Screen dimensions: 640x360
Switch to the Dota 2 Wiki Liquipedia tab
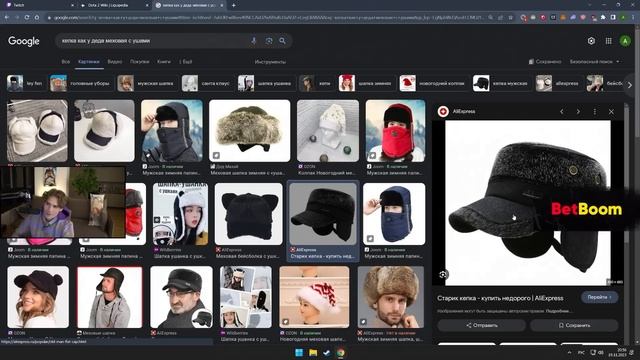point(114,5)
